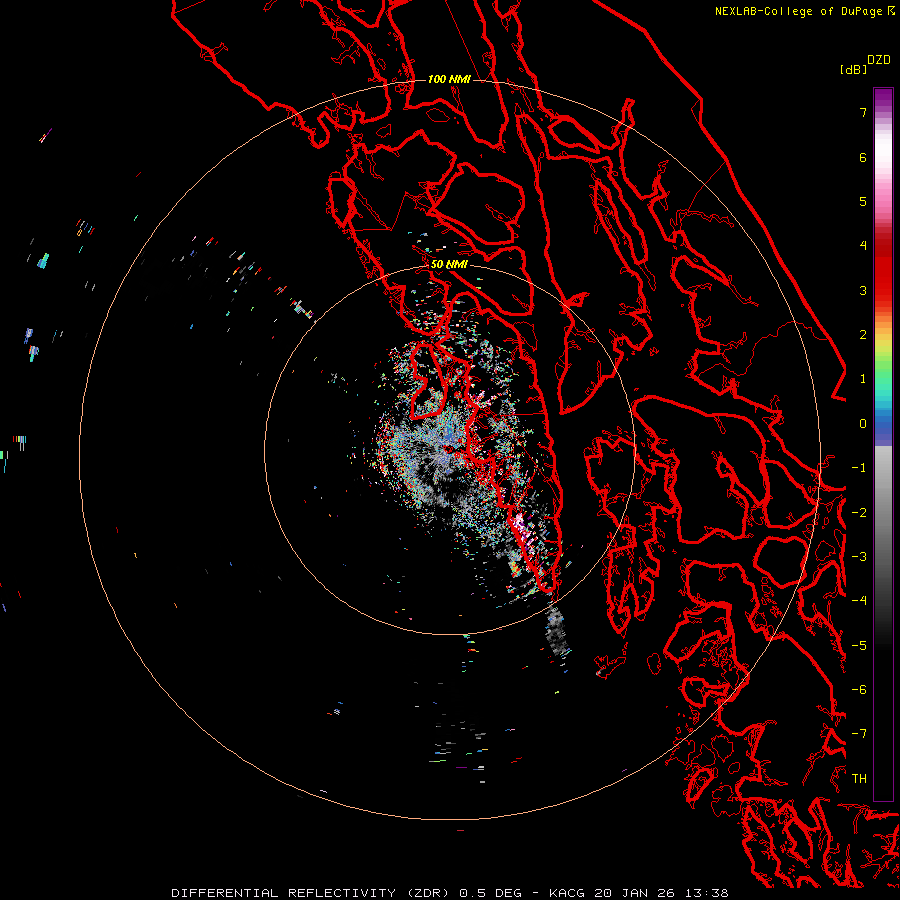
Task: Click the 0 value on the color scale
Action: pos(863,424)
